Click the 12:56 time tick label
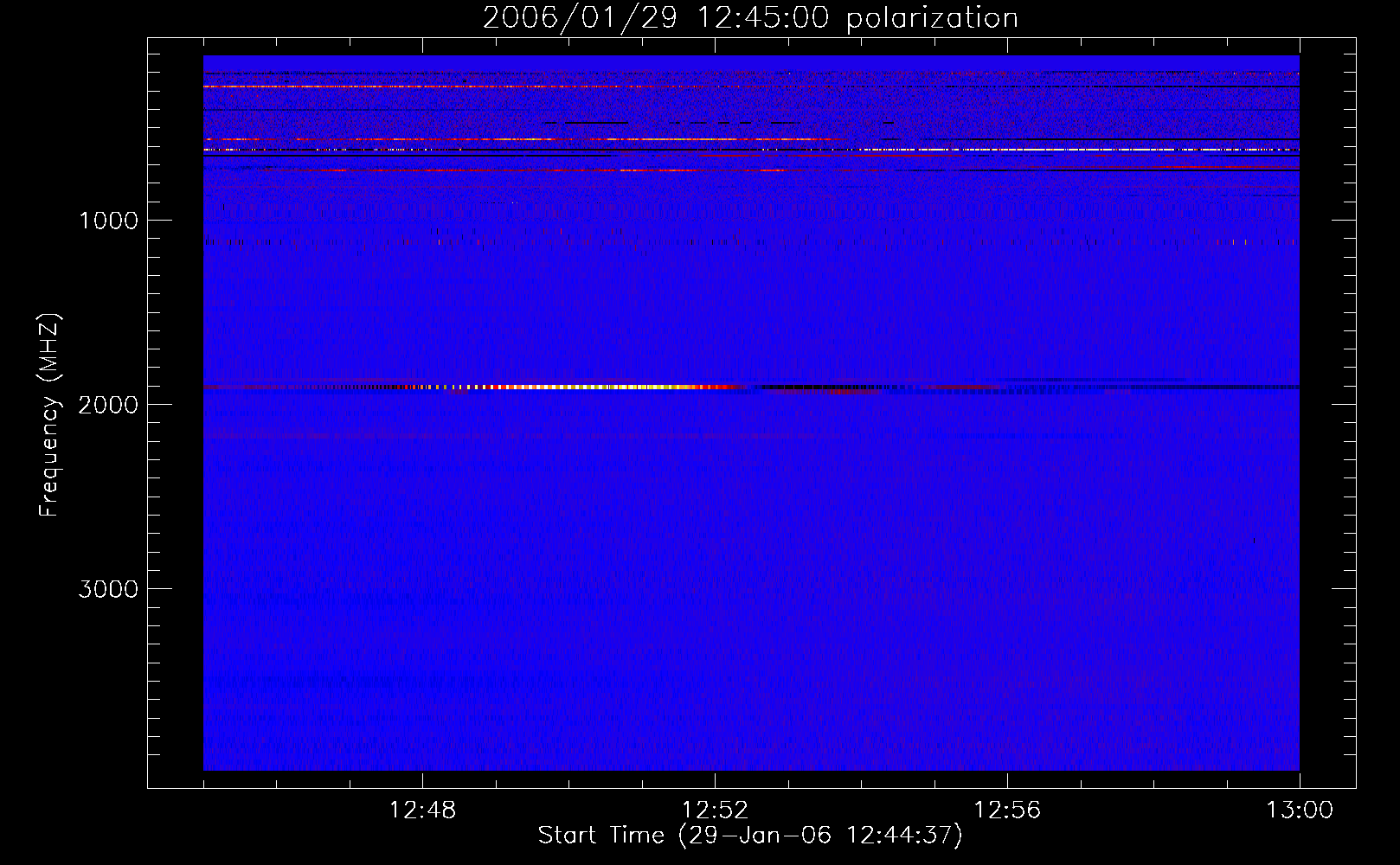 pyautogui.click(x=1007, y=811)
